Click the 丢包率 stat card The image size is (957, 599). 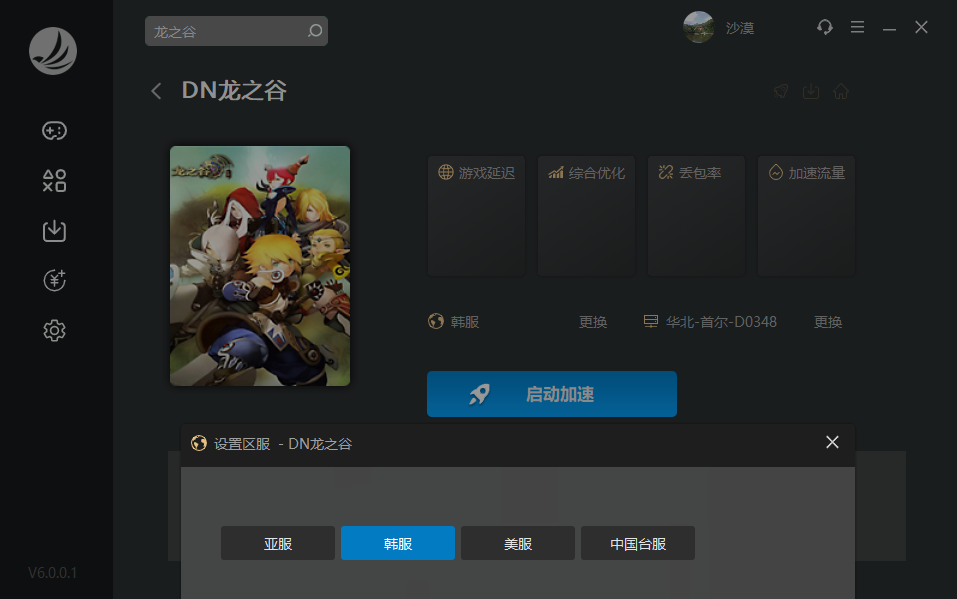tap(696, 216)
